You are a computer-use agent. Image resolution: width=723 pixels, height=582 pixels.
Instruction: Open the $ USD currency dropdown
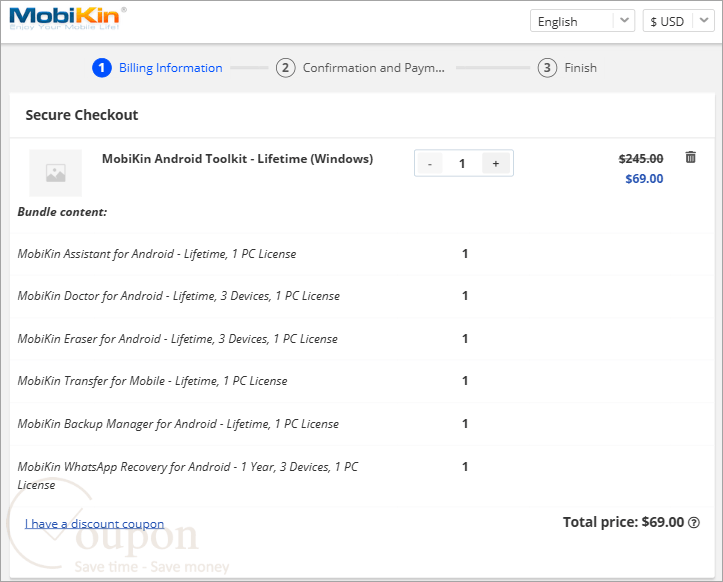tap(678, 21)
